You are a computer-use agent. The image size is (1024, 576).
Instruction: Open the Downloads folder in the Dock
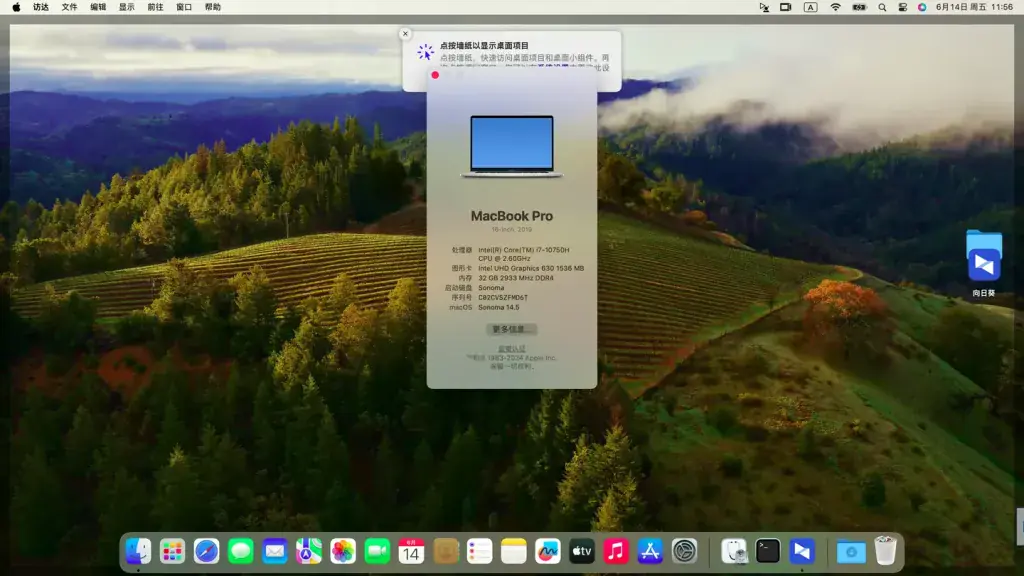coord(851,551)
